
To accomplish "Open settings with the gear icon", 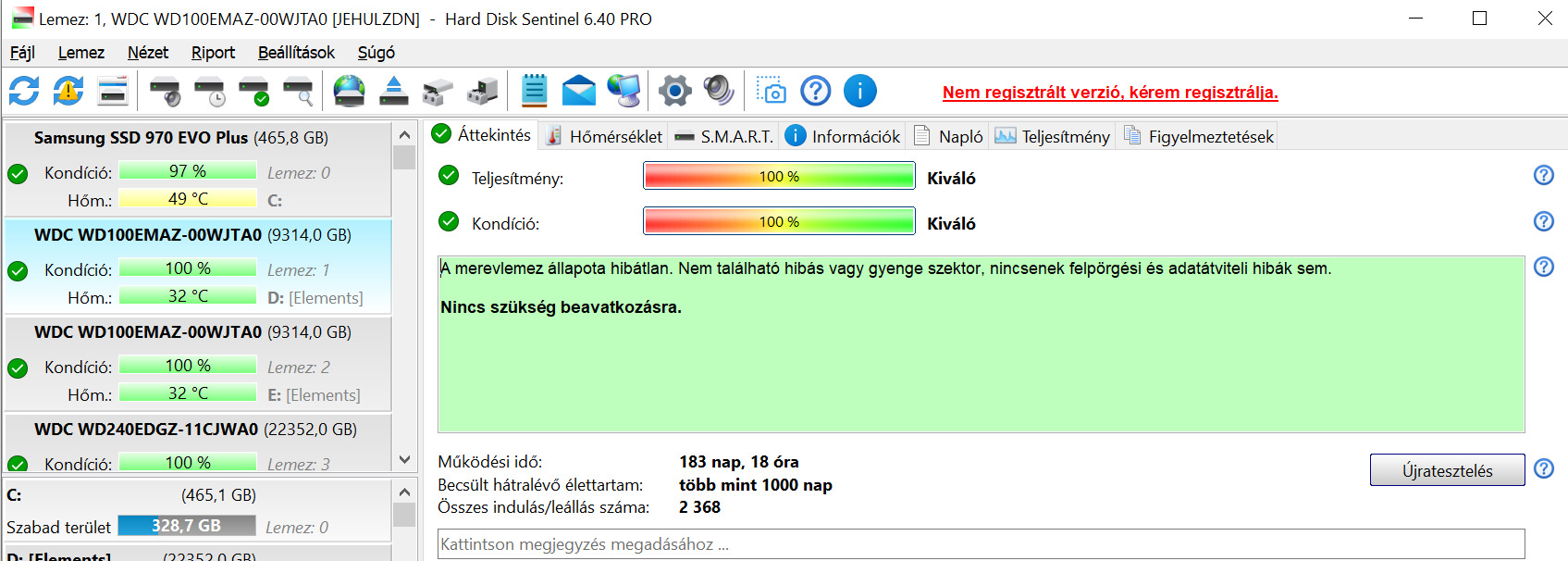I will (x=675, y=91).
